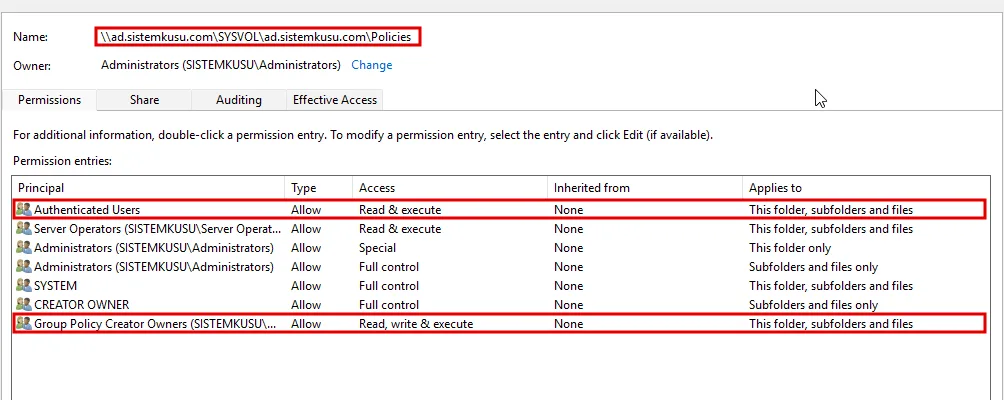This screenshot has width=1004, height=400.
Task: Select the SYSTEM permission entry
Action: (x=499, y=285)
